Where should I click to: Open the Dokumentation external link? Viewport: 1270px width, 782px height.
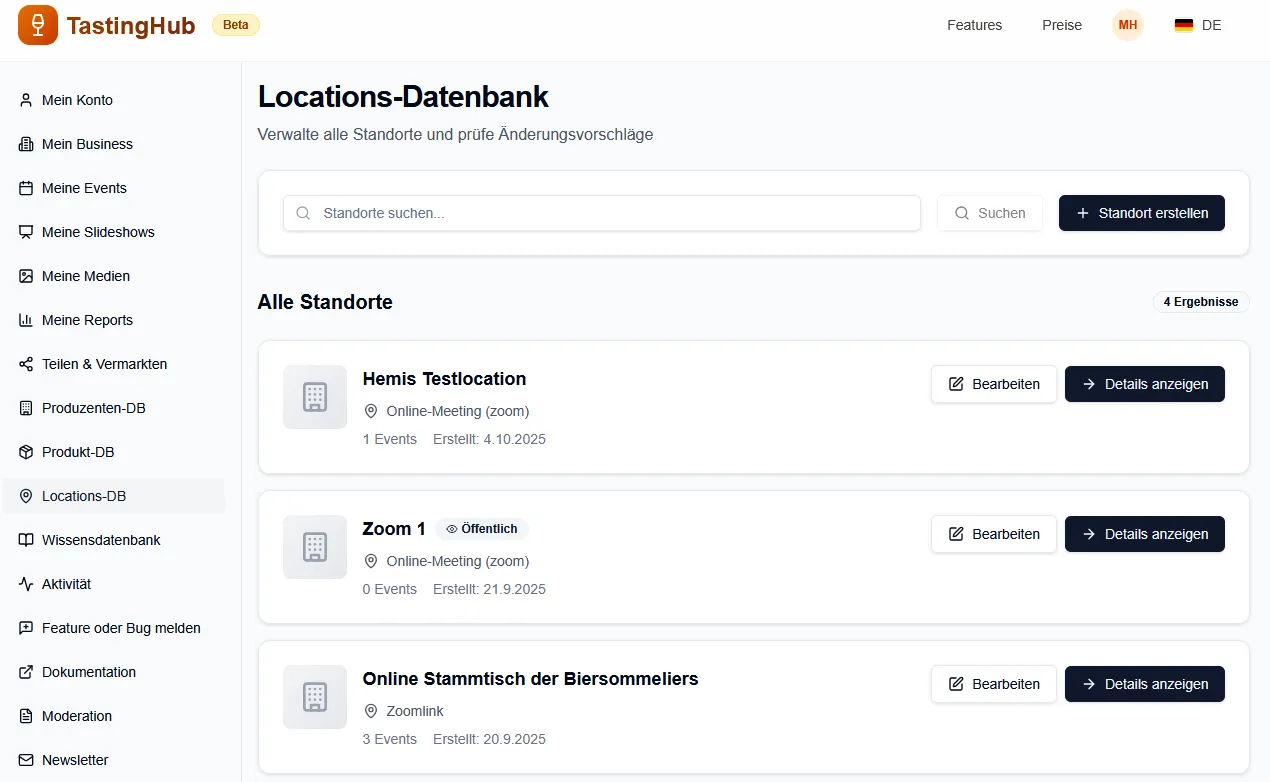pyautogui.click(x=88, y=672)
